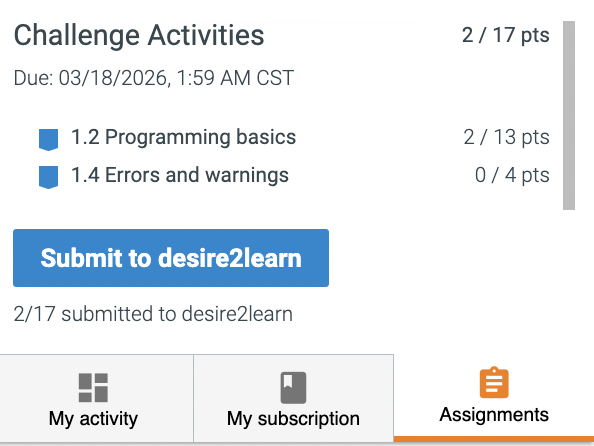Open 1.4 Errors and warnings section
The width and height of the screenshot is (594, 446).
coord(180,175)
